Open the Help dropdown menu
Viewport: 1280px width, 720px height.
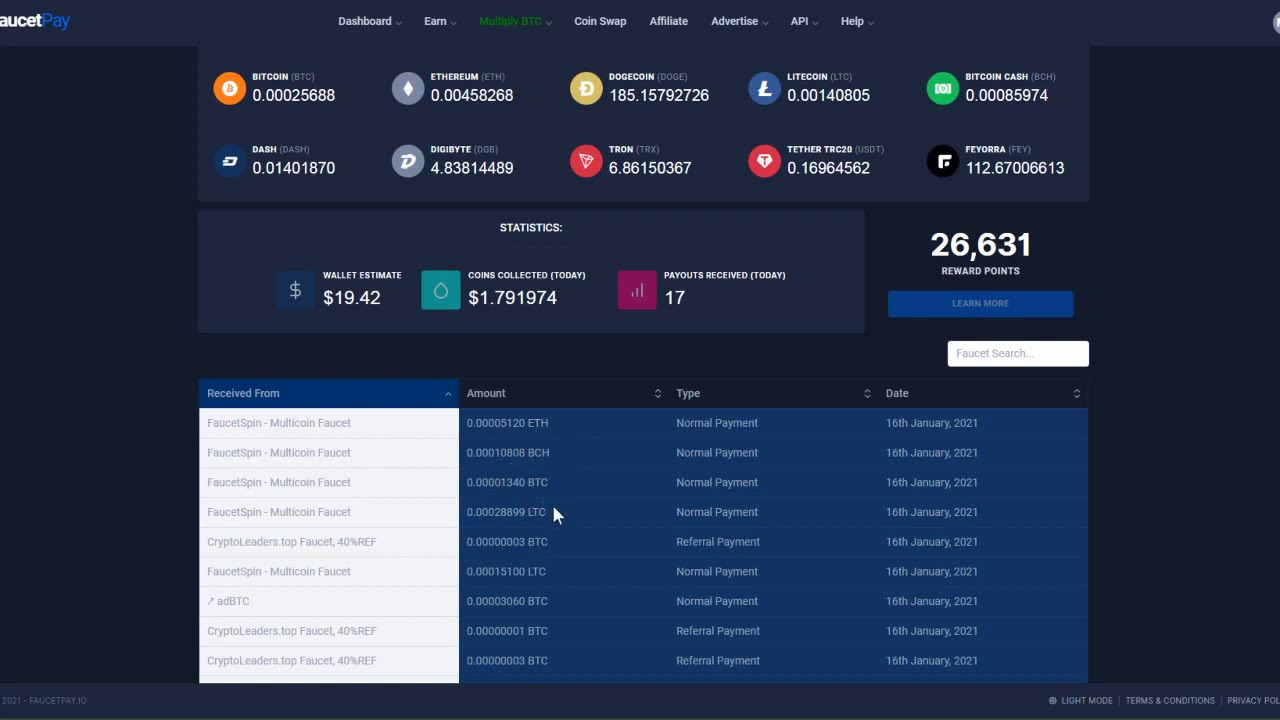point(857,21)
